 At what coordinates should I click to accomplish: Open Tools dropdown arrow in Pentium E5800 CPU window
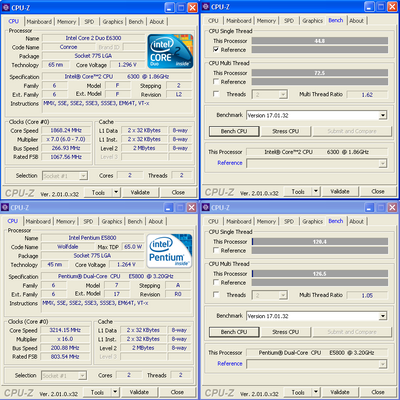(115, 392)
